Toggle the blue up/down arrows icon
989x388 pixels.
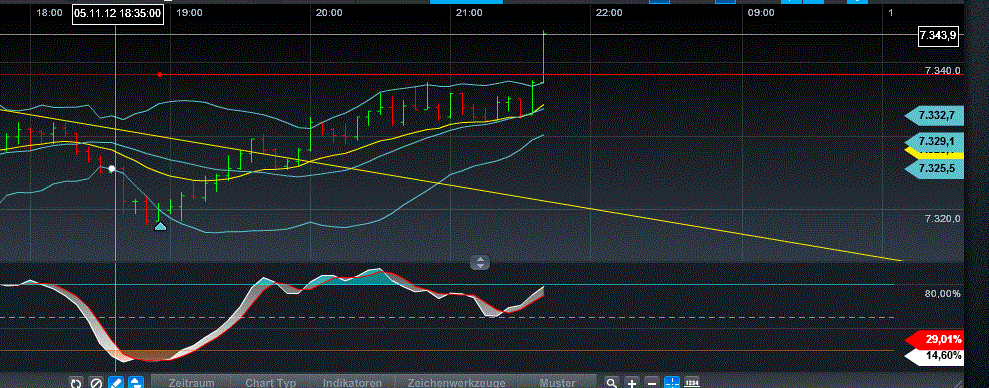pyautogui.click(x=136, y=383)
